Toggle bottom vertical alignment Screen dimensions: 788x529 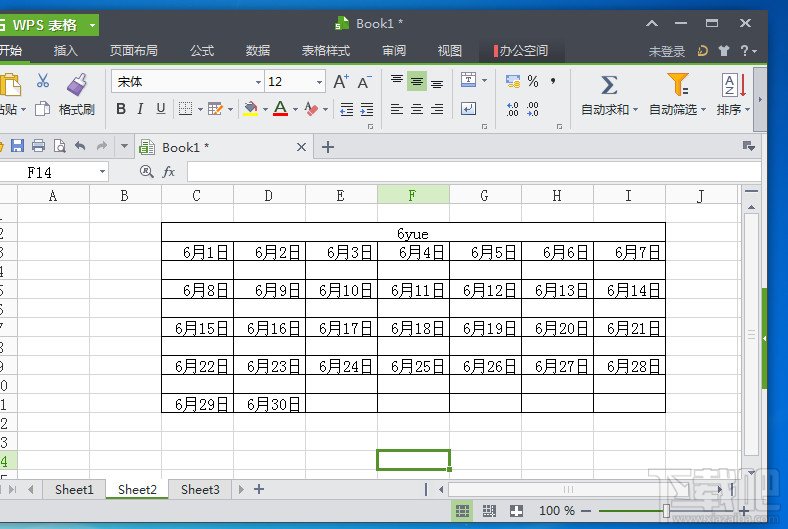pyautogui.click(x=437, y=81)
